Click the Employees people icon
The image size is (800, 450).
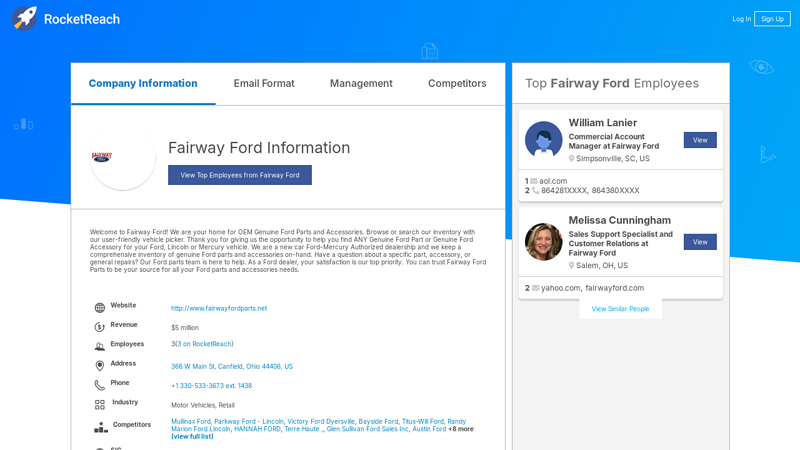pos(99,346)
